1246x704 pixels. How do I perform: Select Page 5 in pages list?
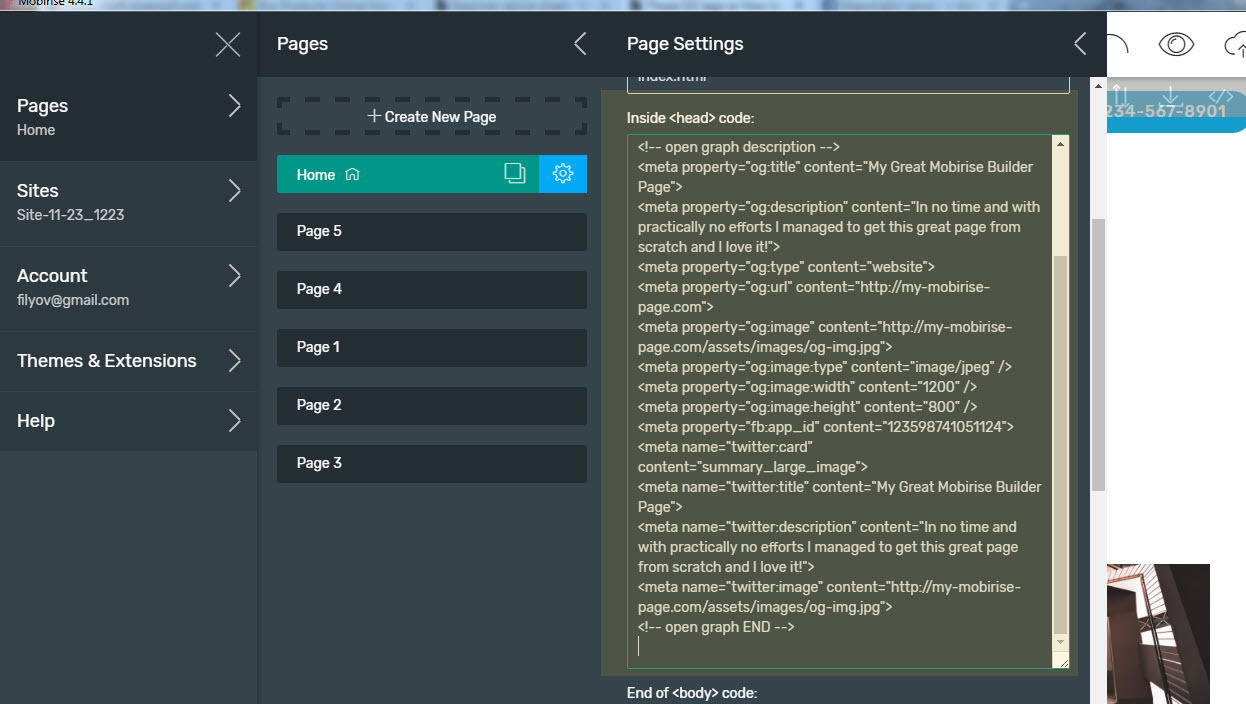(x=432, y=231)
